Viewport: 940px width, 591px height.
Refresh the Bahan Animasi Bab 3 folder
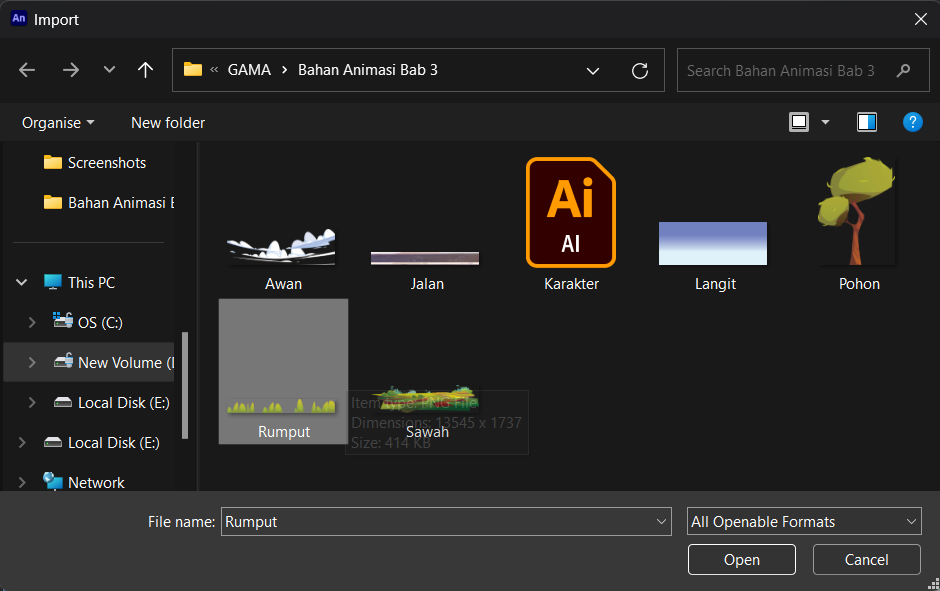[x=640, y=71]
